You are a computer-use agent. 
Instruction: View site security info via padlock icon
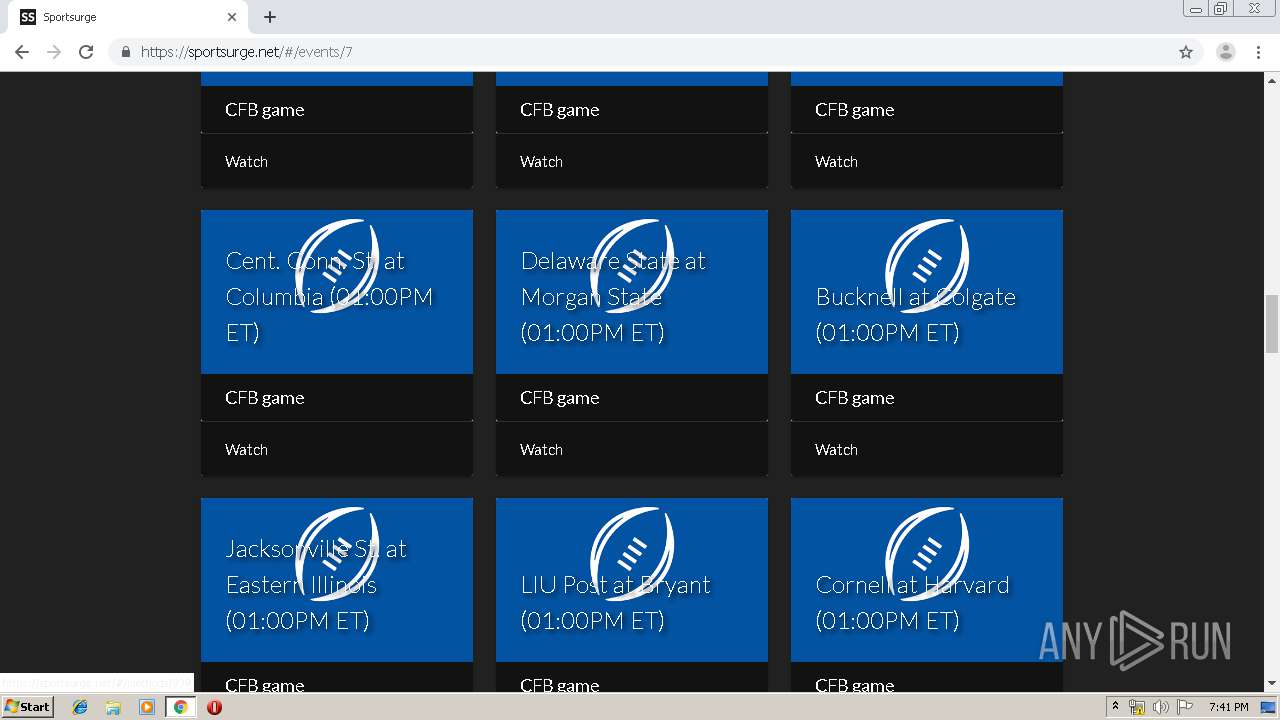point(126,52)
